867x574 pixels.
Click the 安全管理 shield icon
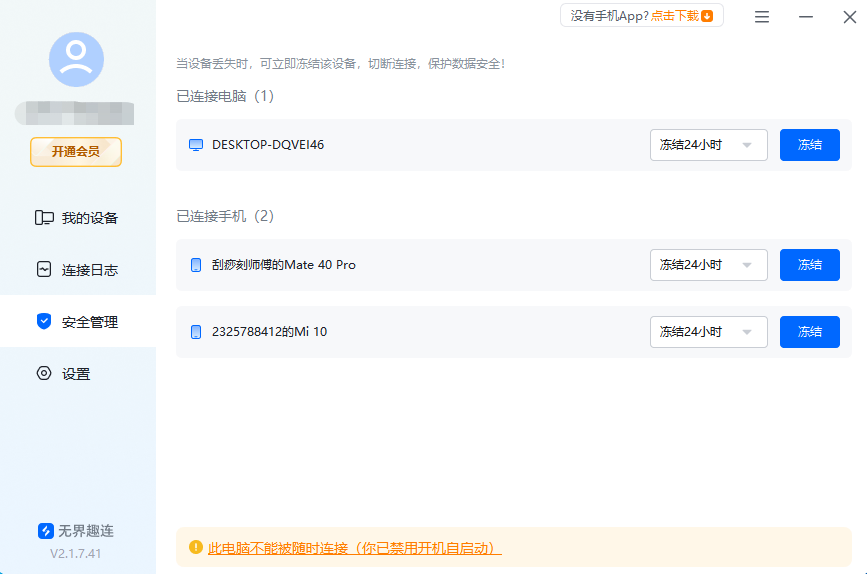[44, 321]
